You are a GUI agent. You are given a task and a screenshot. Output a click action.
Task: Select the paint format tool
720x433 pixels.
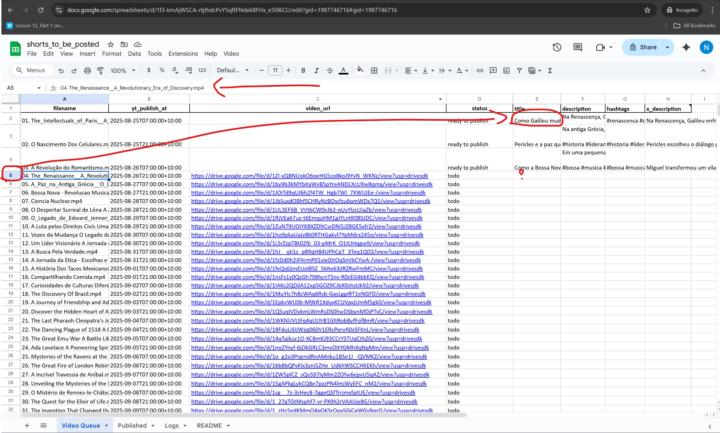click(x=100, y=71)
